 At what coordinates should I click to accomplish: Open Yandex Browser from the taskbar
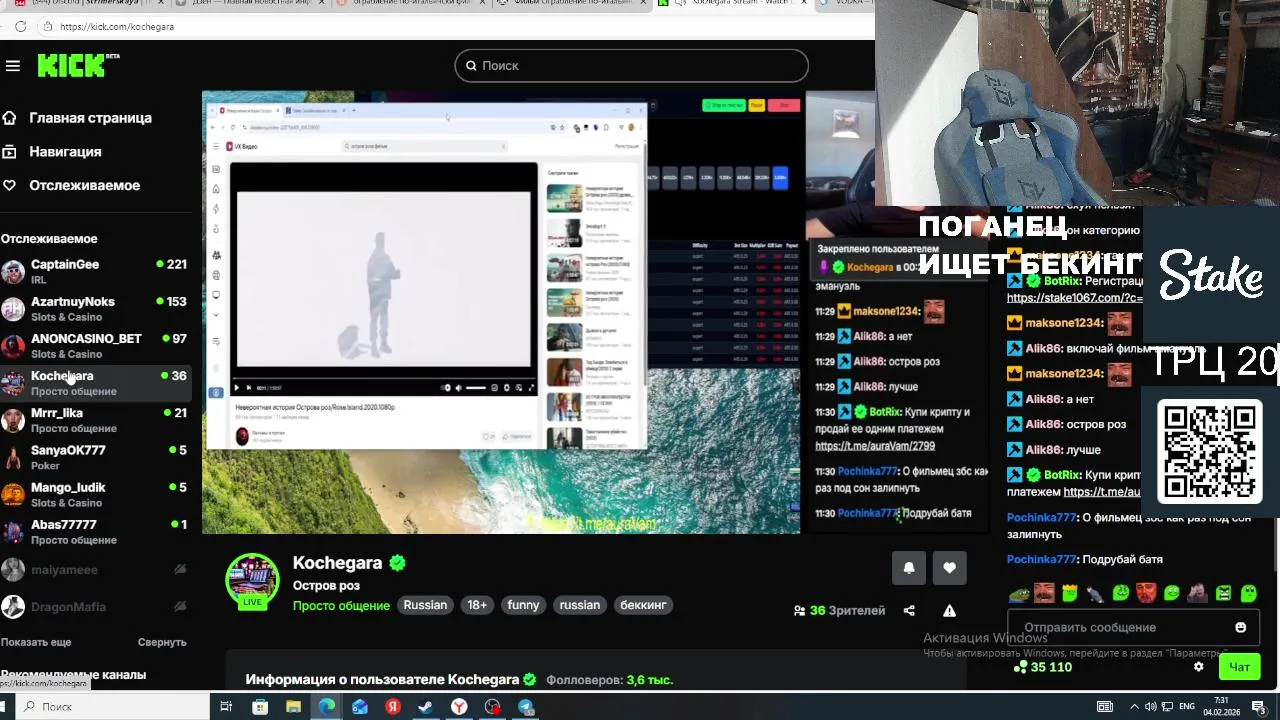pyautogui.click(x=459, y=707)
